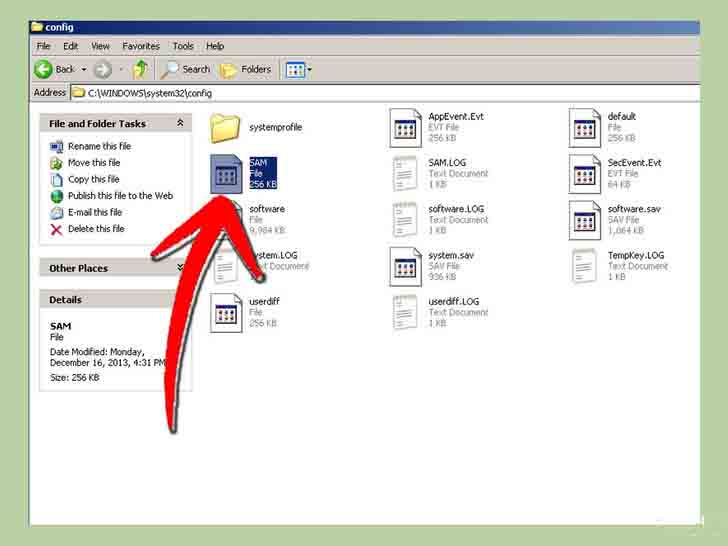Click the config title bar folder icon
Image resolution: width=728 pixels, height=546 pixels.
(37, 27)
